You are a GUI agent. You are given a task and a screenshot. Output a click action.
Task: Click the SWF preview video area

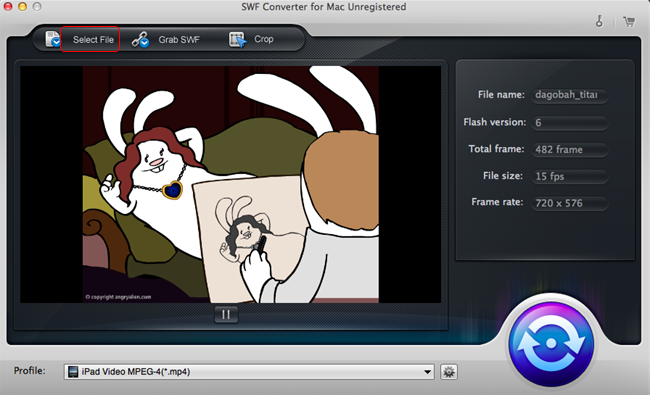tap(230, 184)
